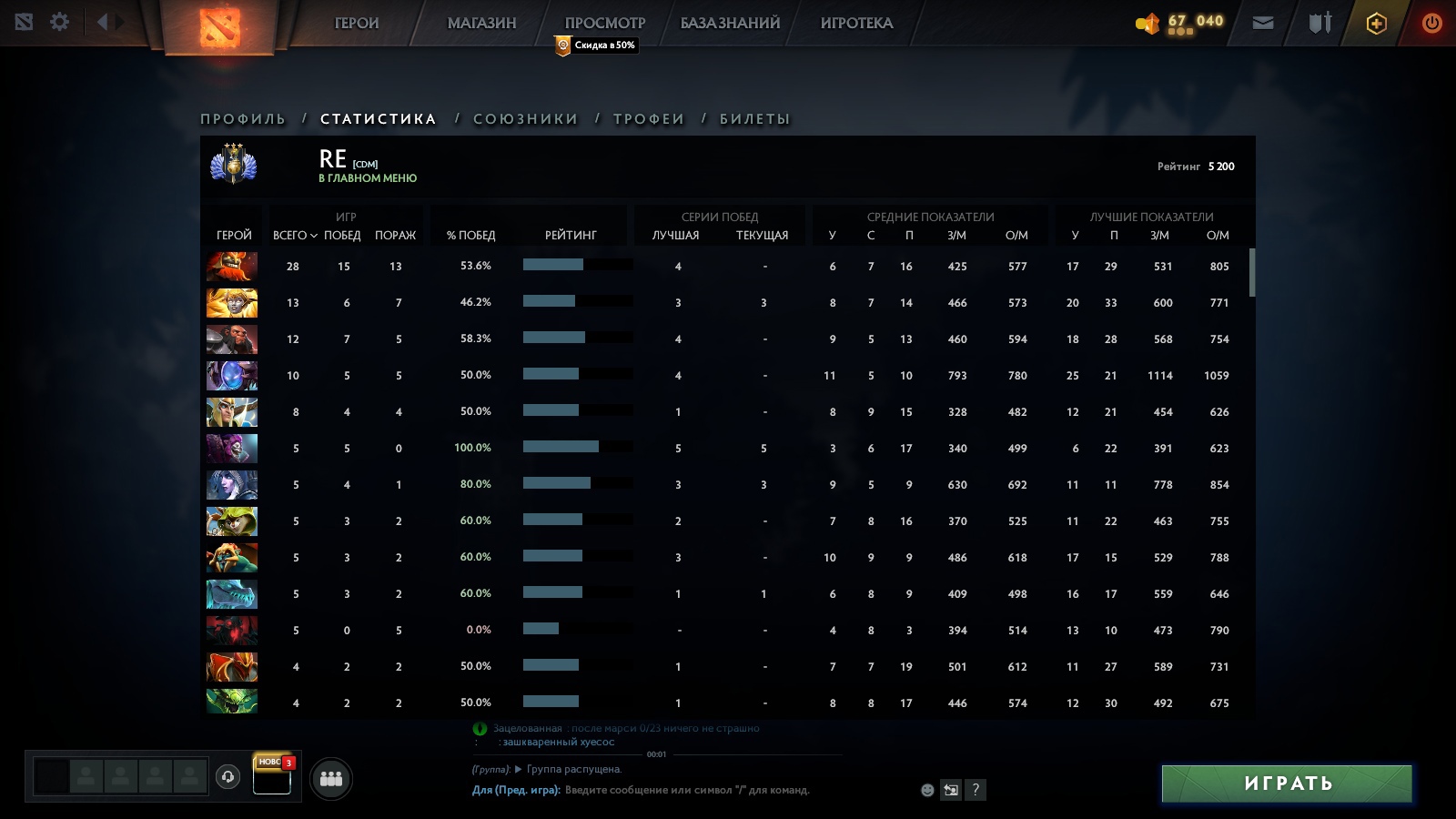
Task: Click the 1114 best GPM value
Action: click(1160, 376)
